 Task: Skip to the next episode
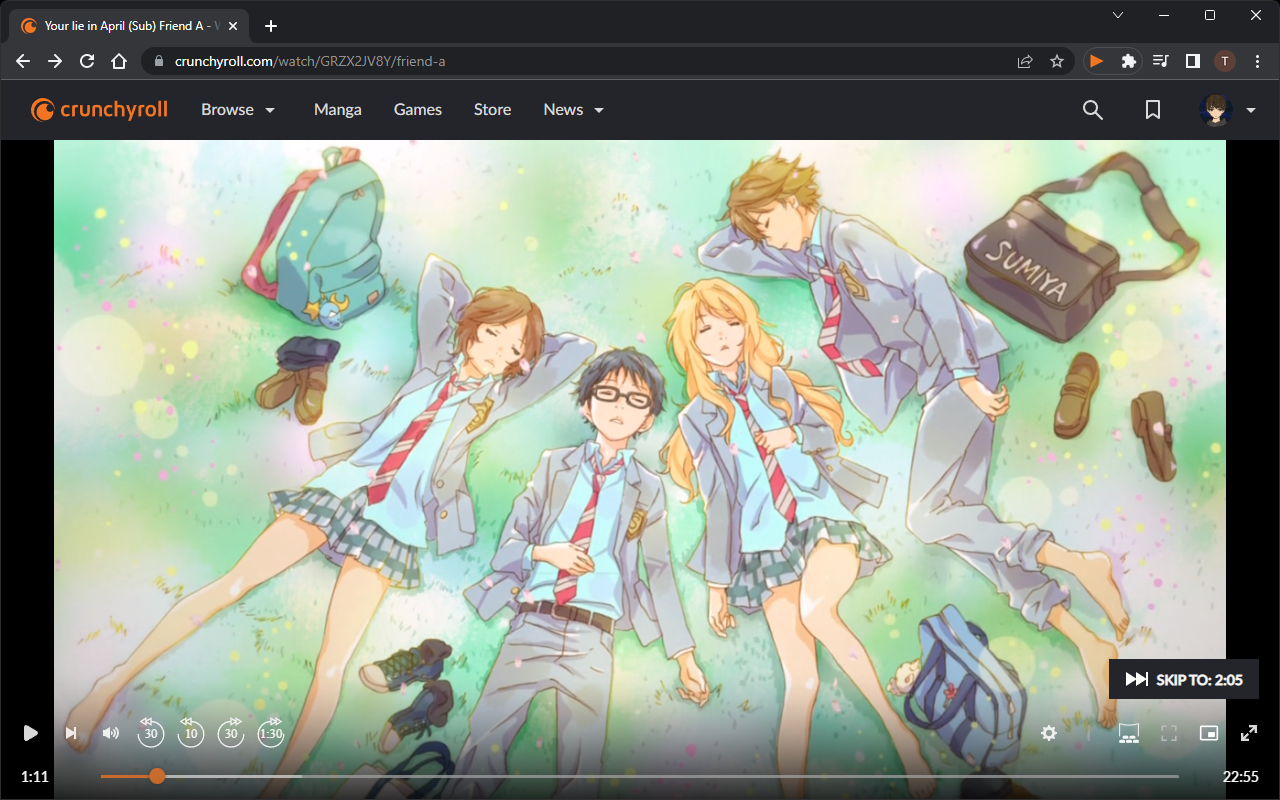(x=71, y=733)
